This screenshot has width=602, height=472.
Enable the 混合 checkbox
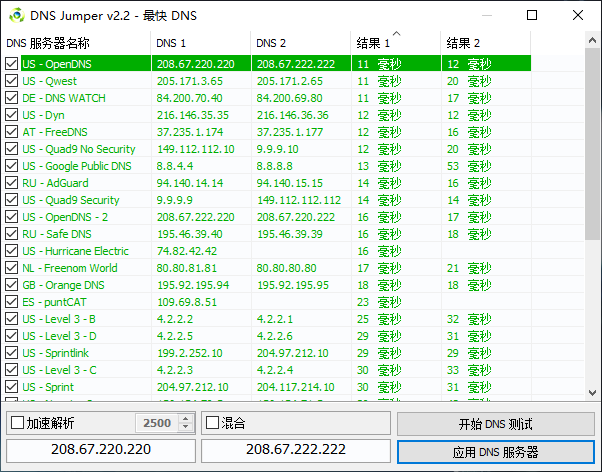[x=212, y=423]
